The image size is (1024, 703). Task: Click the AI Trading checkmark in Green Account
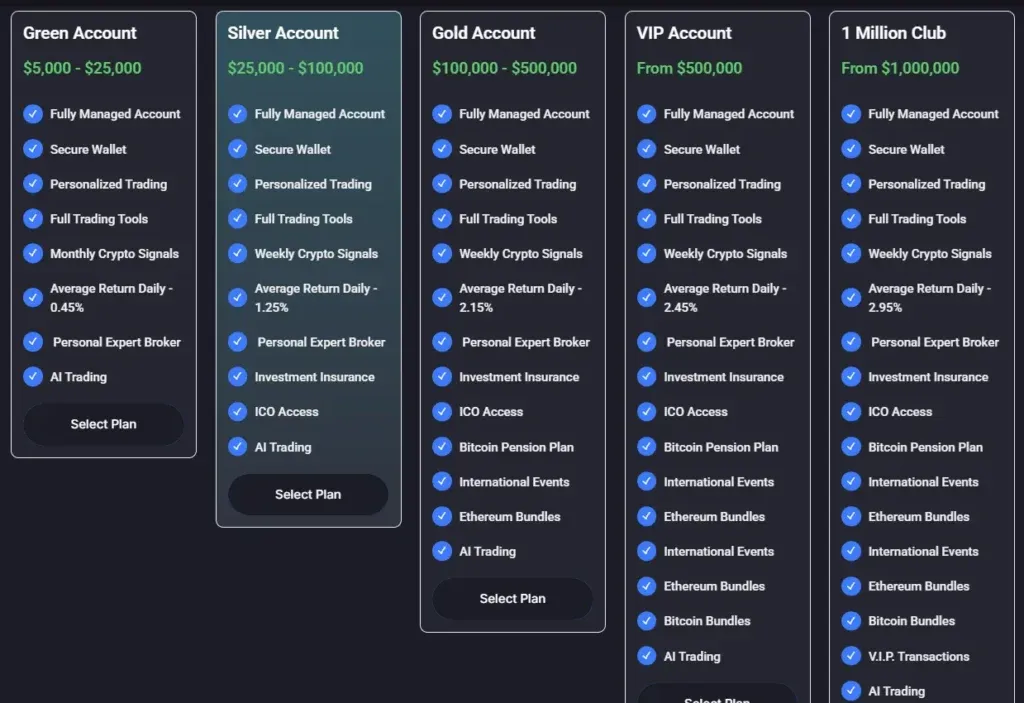click(33, 377)
